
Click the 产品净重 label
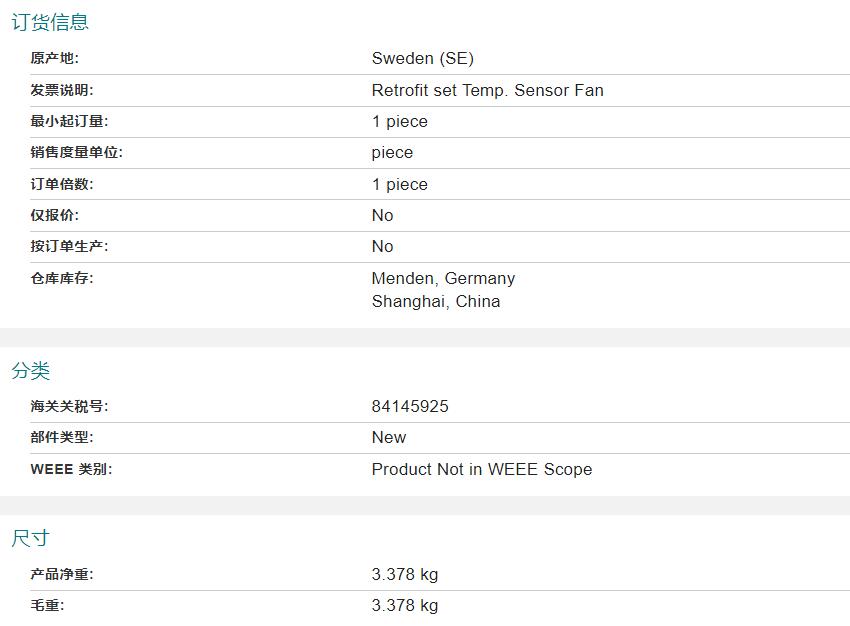(x=62, y=574)
